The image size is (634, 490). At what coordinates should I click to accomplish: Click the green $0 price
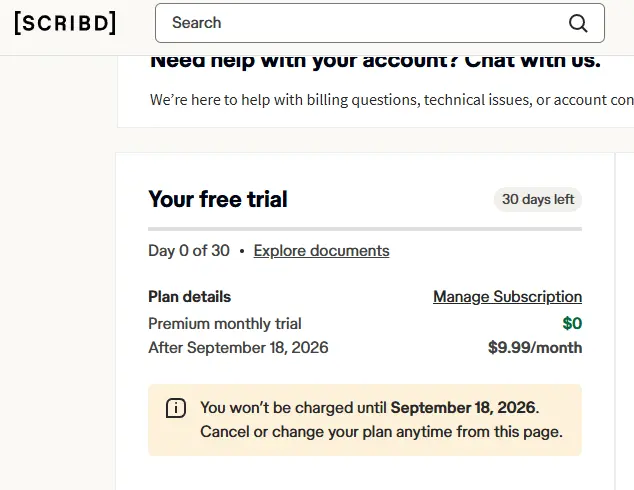(572, 323)
